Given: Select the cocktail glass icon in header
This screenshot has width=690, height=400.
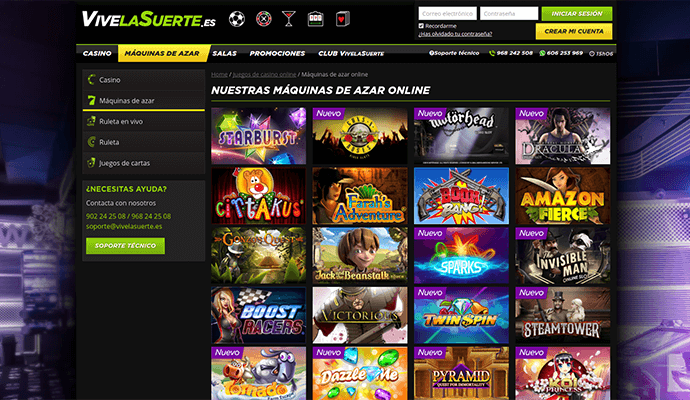Looking at the screenshot, I should pyautogui.click(x=289, y=19).
